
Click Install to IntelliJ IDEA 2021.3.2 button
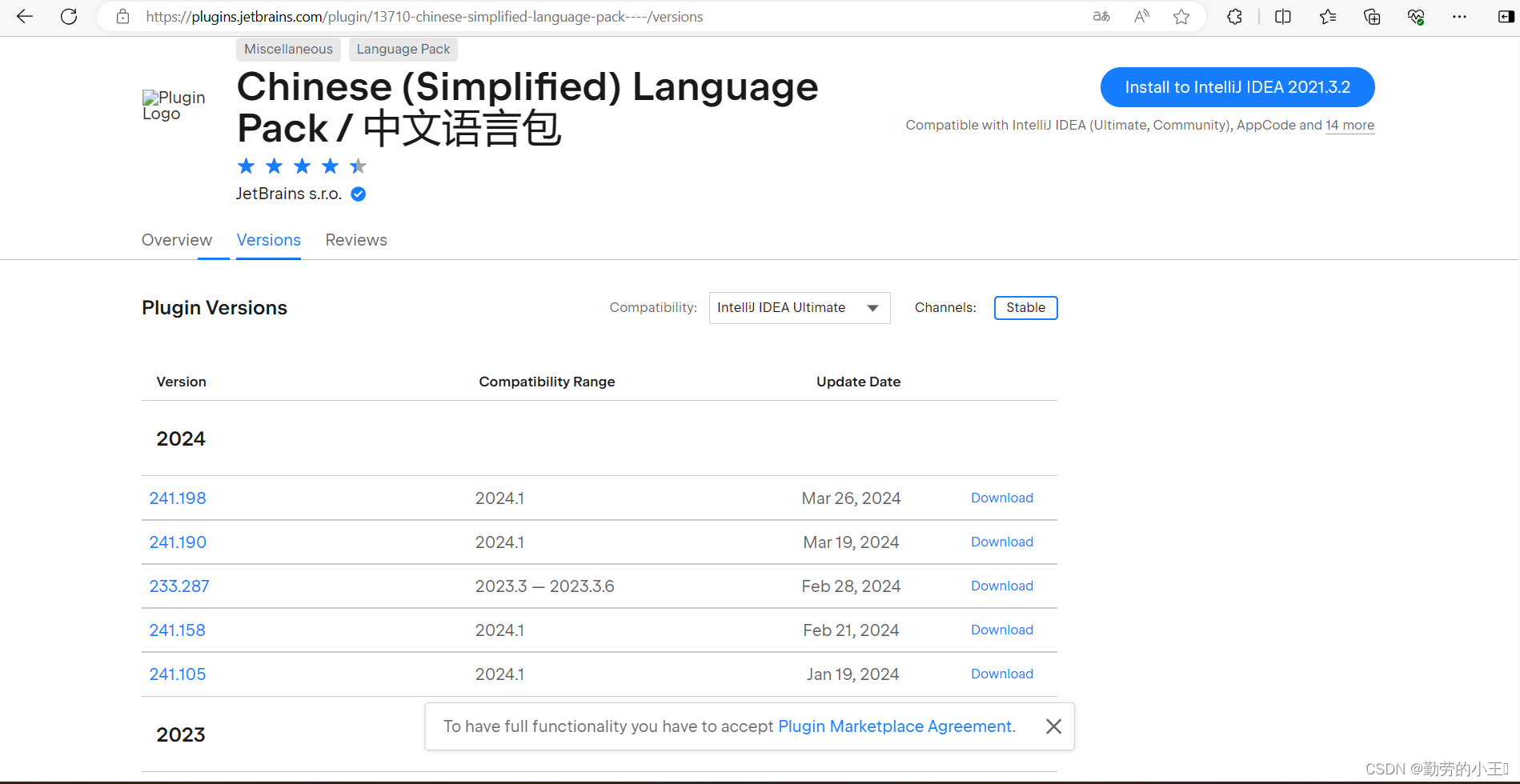click(x=1237, y=87)
